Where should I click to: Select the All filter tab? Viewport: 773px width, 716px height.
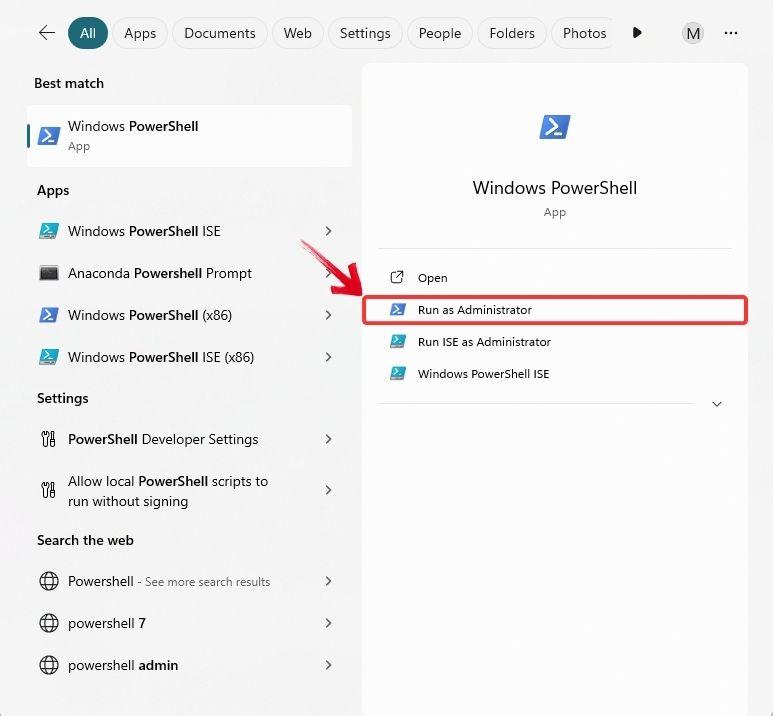[x=88, y=33]
